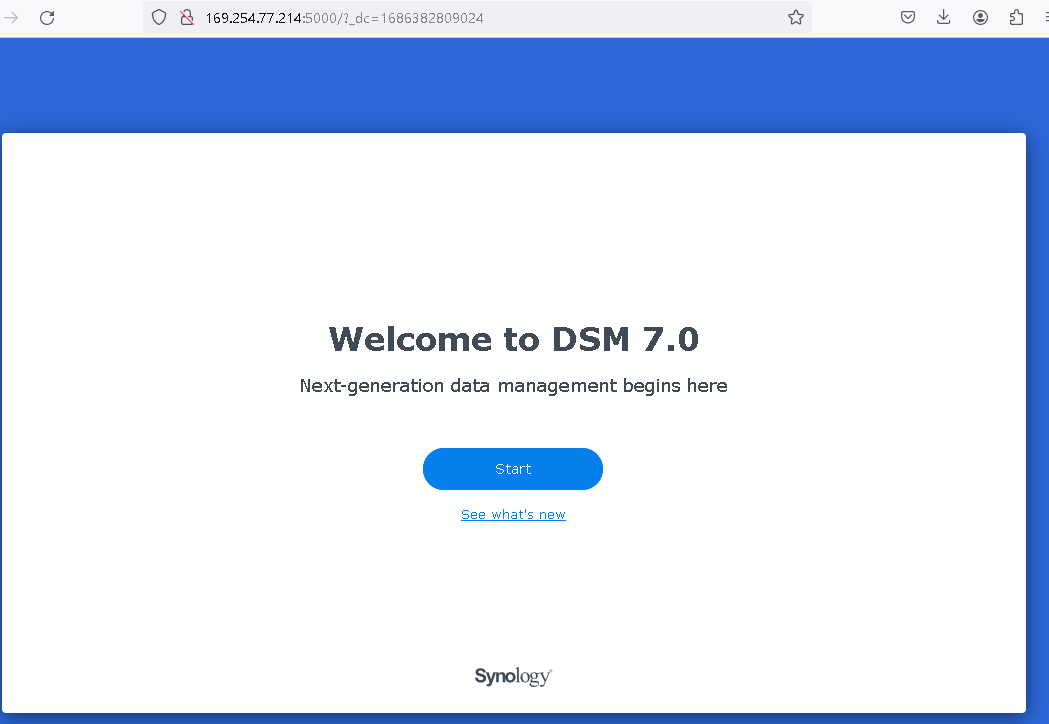
Task: Click the Start button
Action: pos(512,469)
